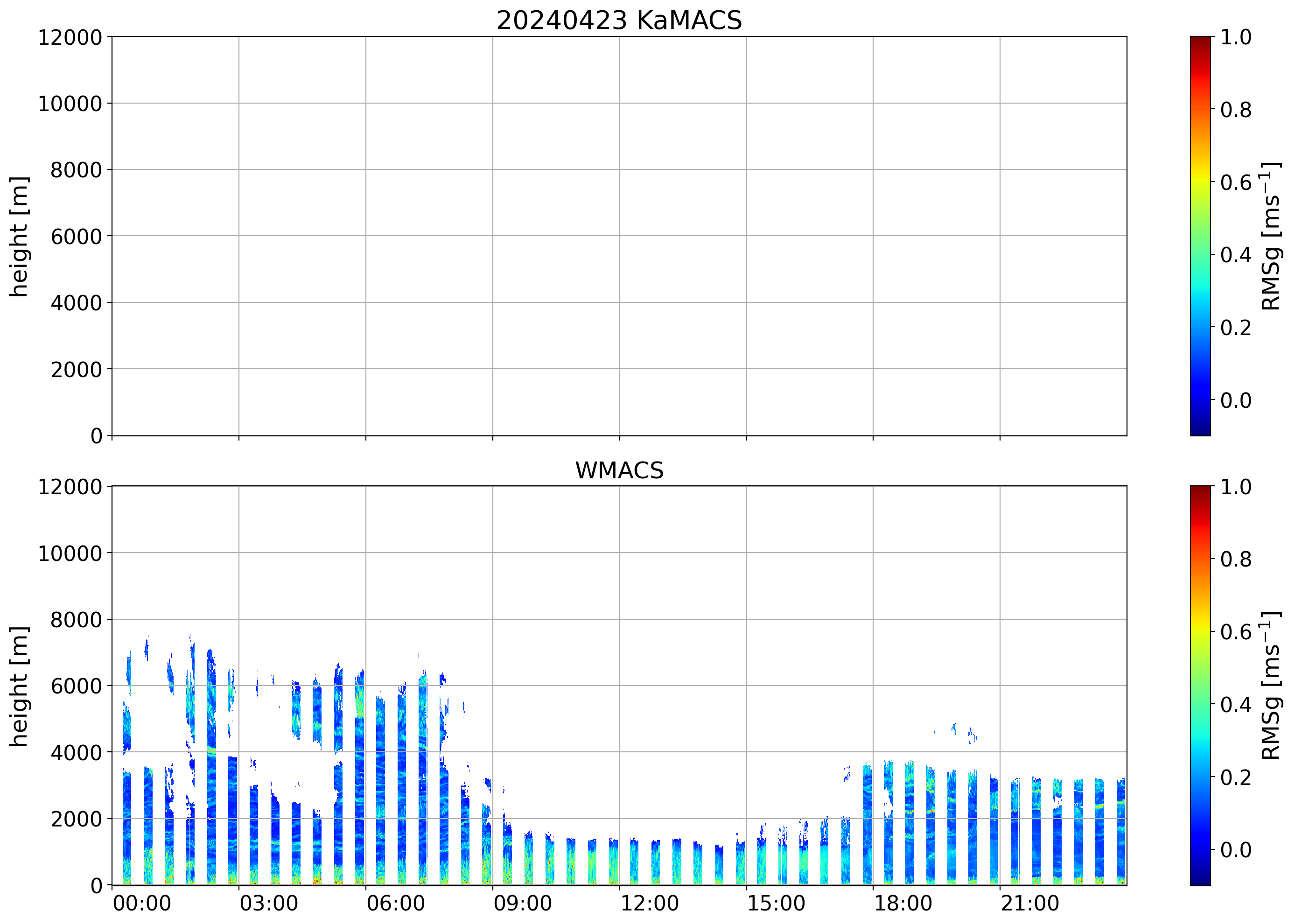Viewport: 1295px width, 924px height.
Task: Click the top plot's height [m] axis label
Action: 19,236
